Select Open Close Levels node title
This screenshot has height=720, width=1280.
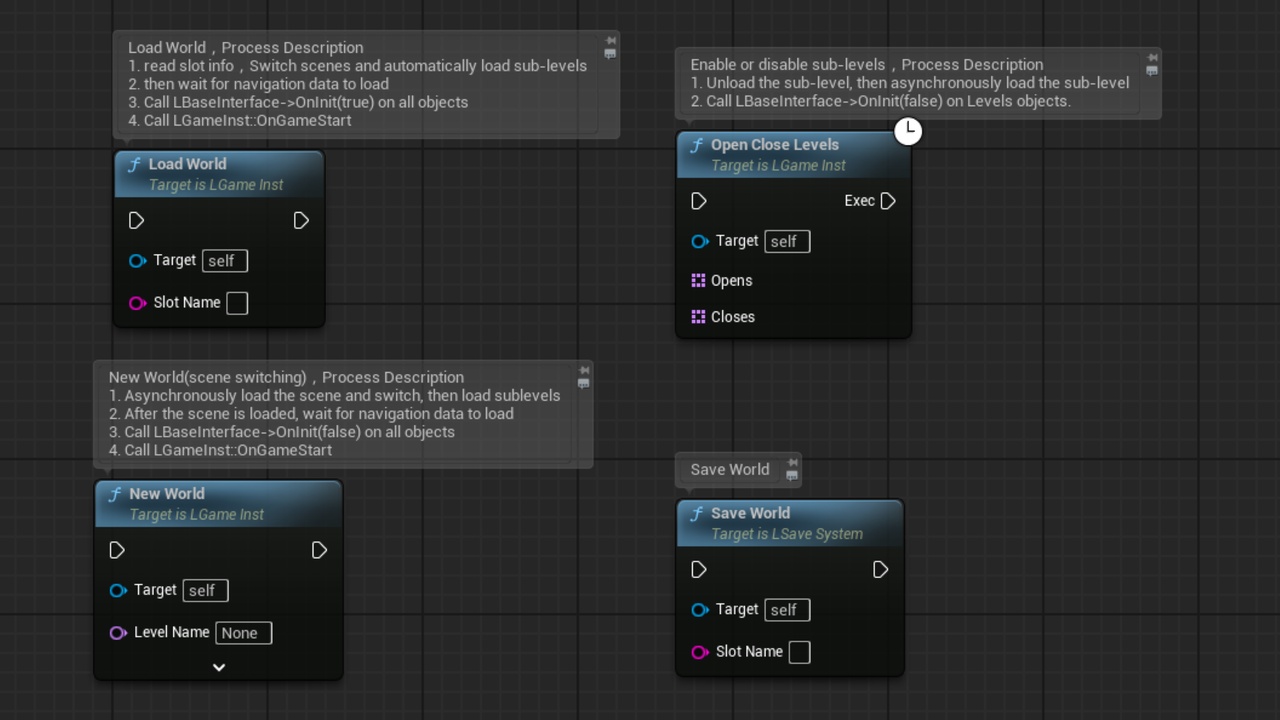pyautogui.click(x=775, y=144)
